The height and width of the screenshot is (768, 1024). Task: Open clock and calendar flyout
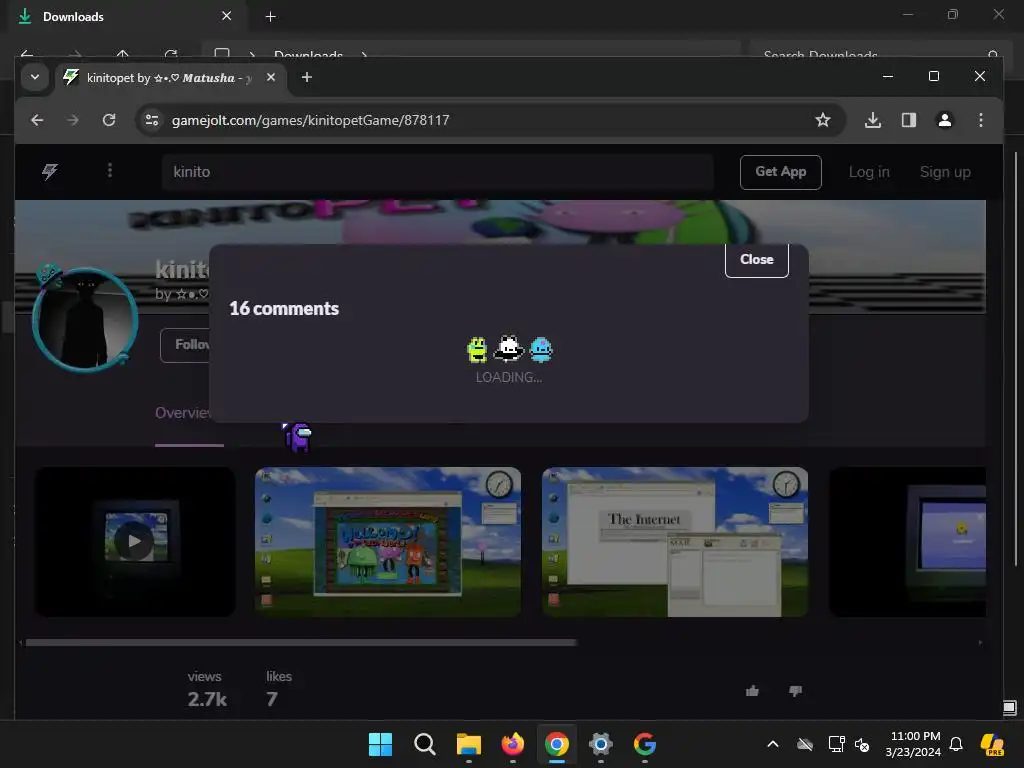point(913,744)
